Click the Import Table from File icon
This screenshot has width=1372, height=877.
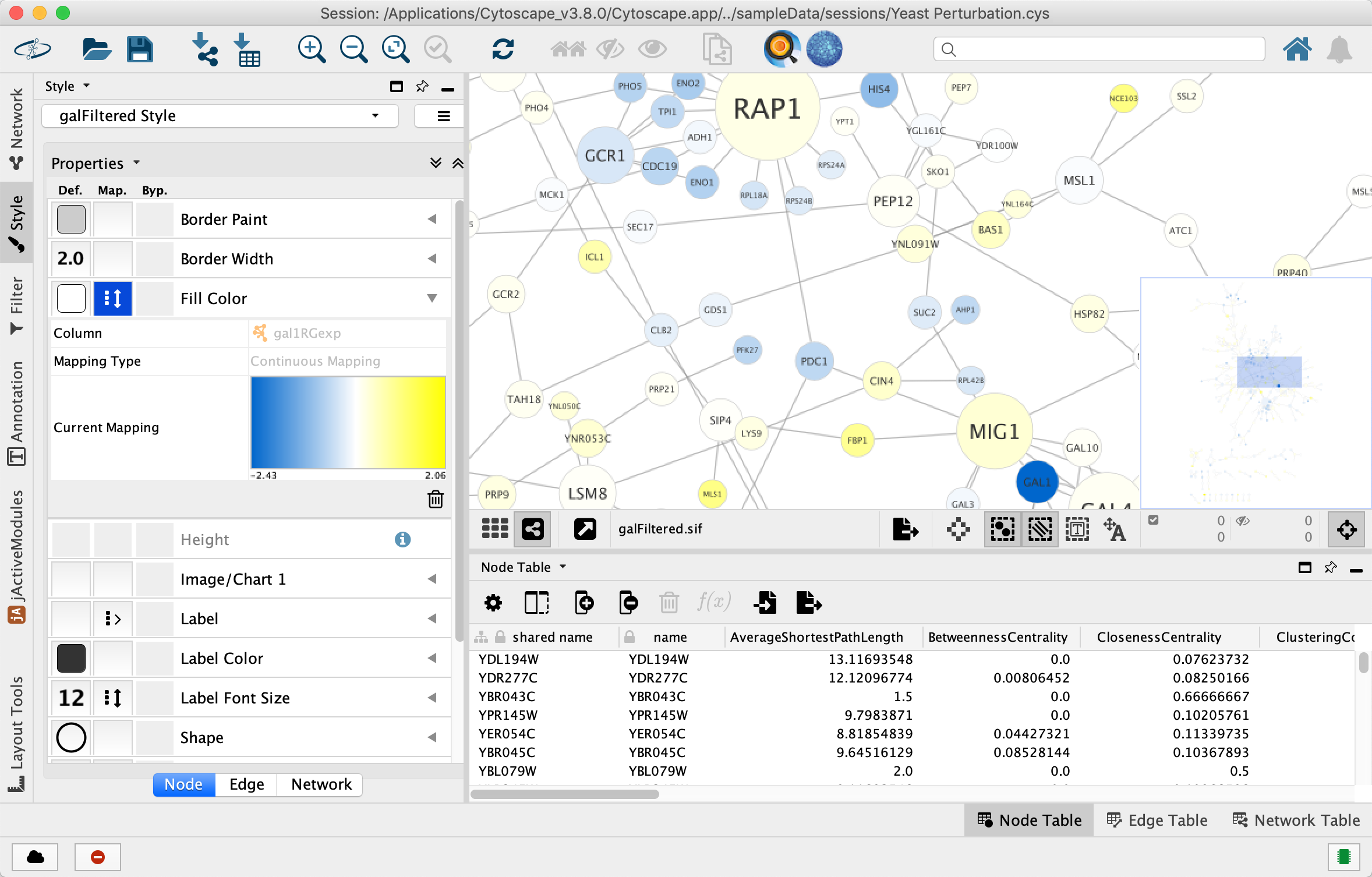coord(248,49)
